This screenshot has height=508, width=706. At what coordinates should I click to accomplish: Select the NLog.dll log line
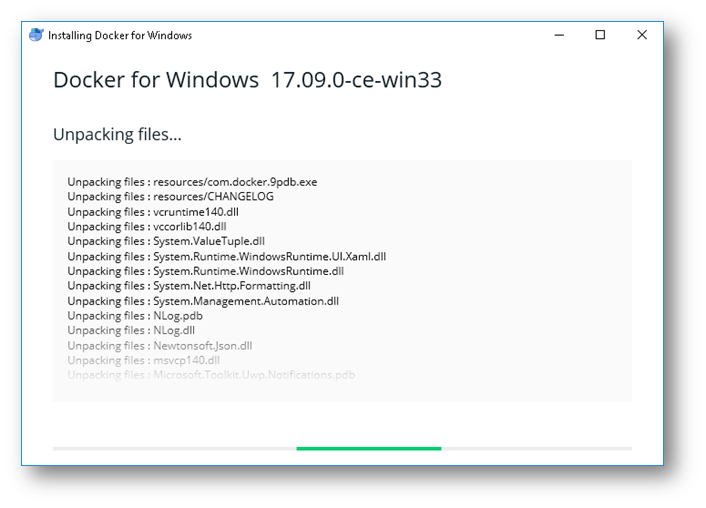point(131,331)
